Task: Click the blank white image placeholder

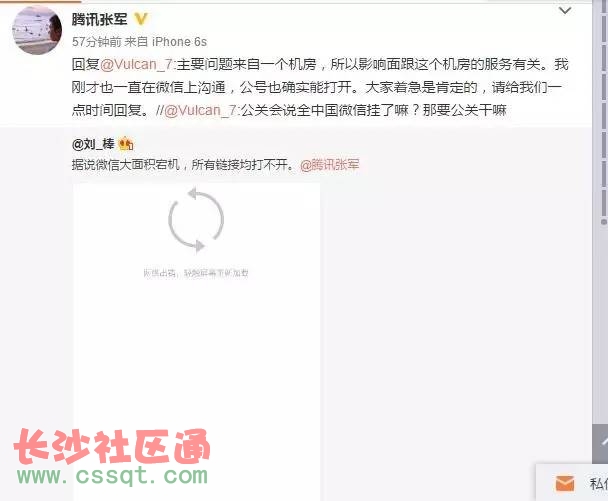Action: pyautogui.click(x=197, y=341)
